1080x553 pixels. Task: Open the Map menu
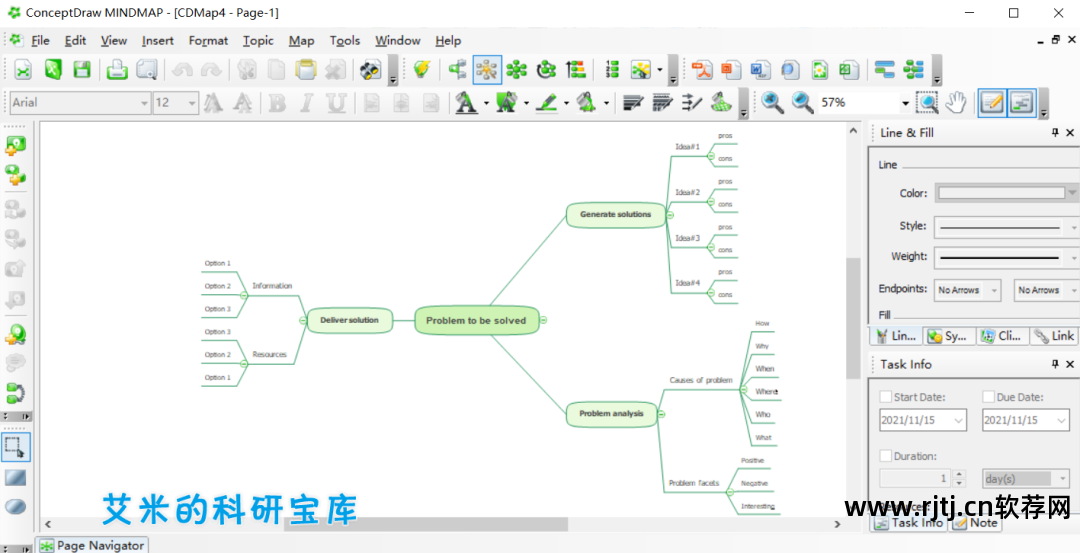(301, 41)
